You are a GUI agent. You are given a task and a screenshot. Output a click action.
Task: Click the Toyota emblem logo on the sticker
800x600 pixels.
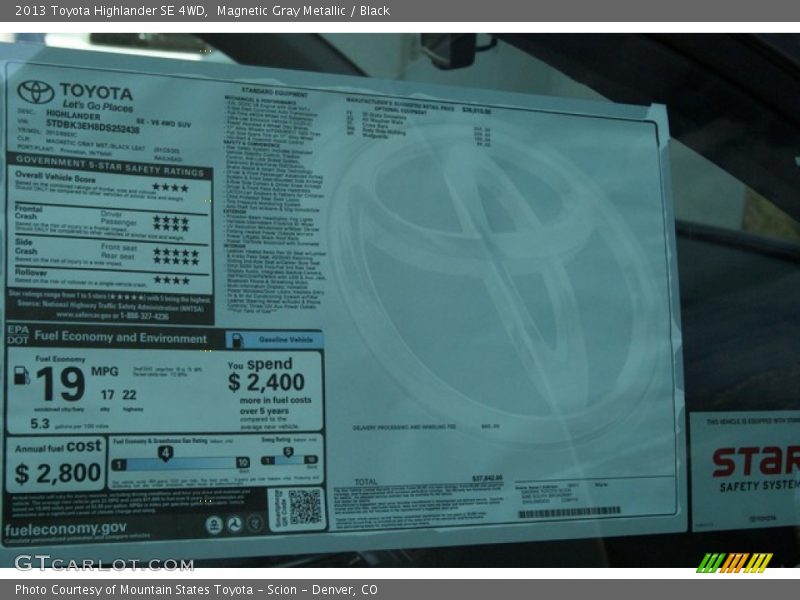tap(36, 92)
